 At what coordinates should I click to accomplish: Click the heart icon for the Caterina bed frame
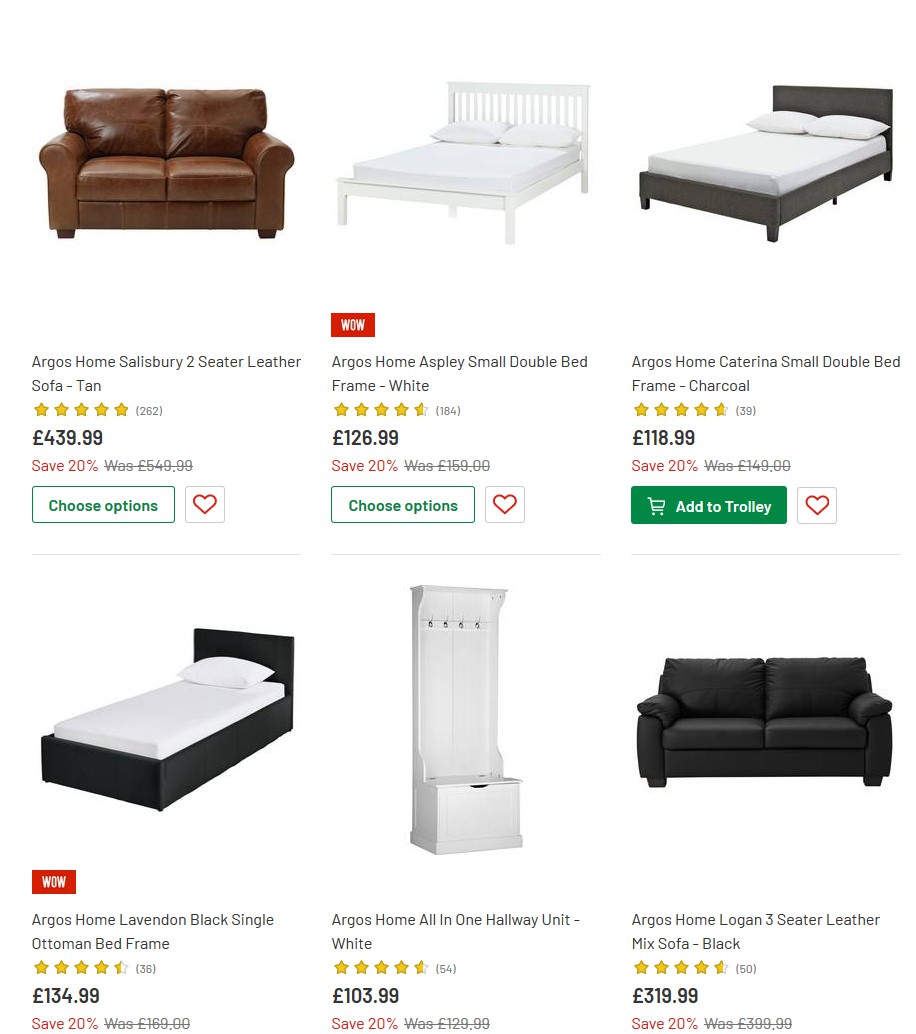click(816, 506)
